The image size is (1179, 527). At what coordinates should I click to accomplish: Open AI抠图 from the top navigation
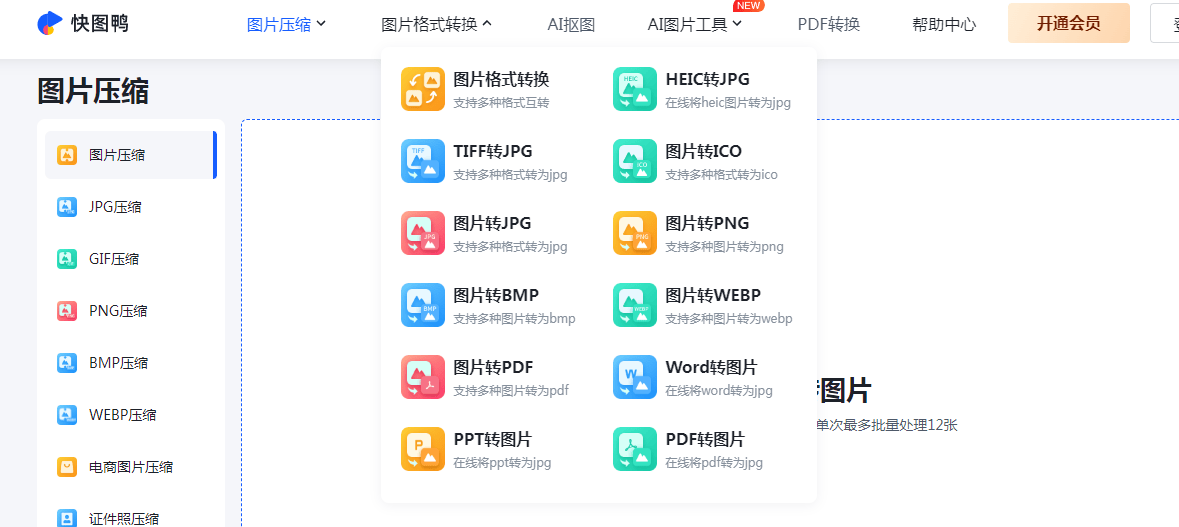click(571, 24)
